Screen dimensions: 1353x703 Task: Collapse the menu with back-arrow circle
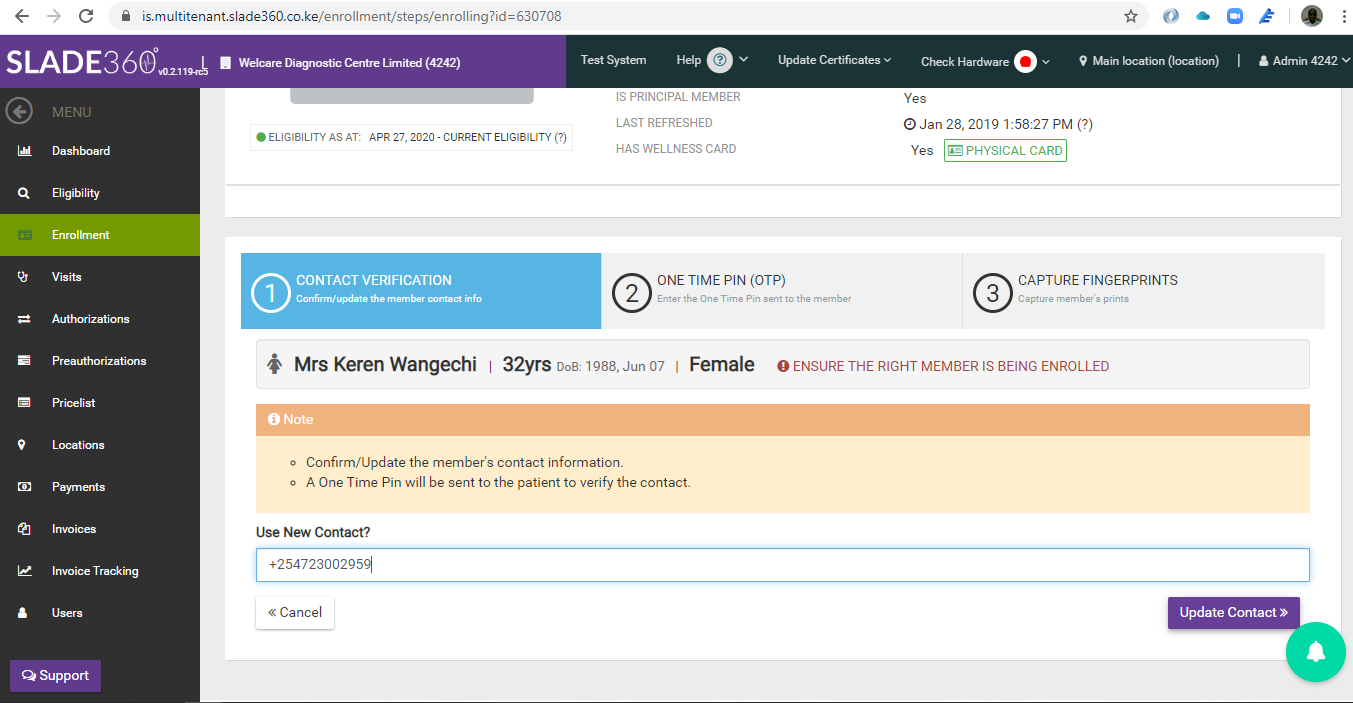tap(19, 111)
